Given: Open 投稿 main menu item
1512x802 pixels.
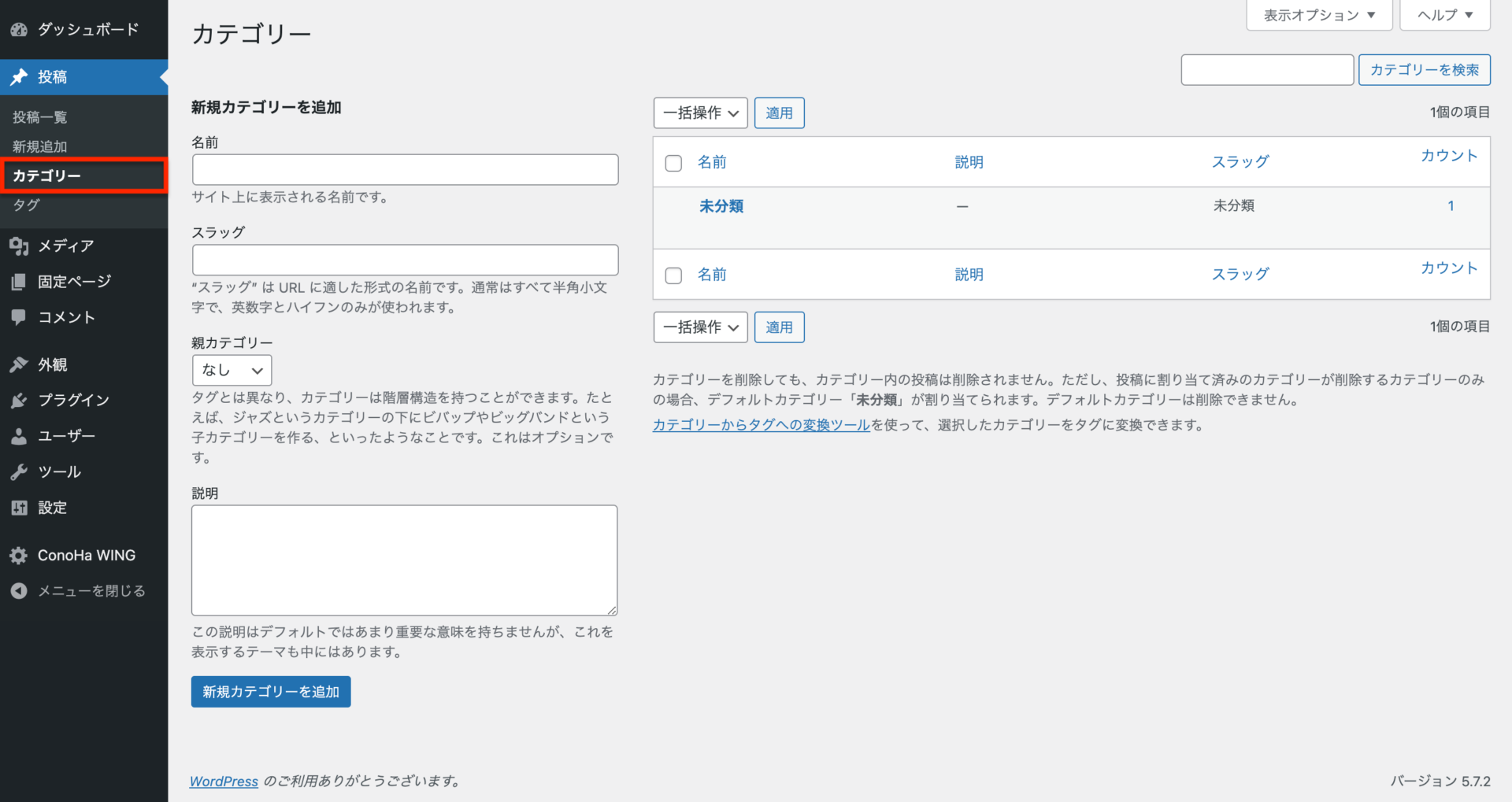Looking at the screenshot, I should click(x=84, y=77).
